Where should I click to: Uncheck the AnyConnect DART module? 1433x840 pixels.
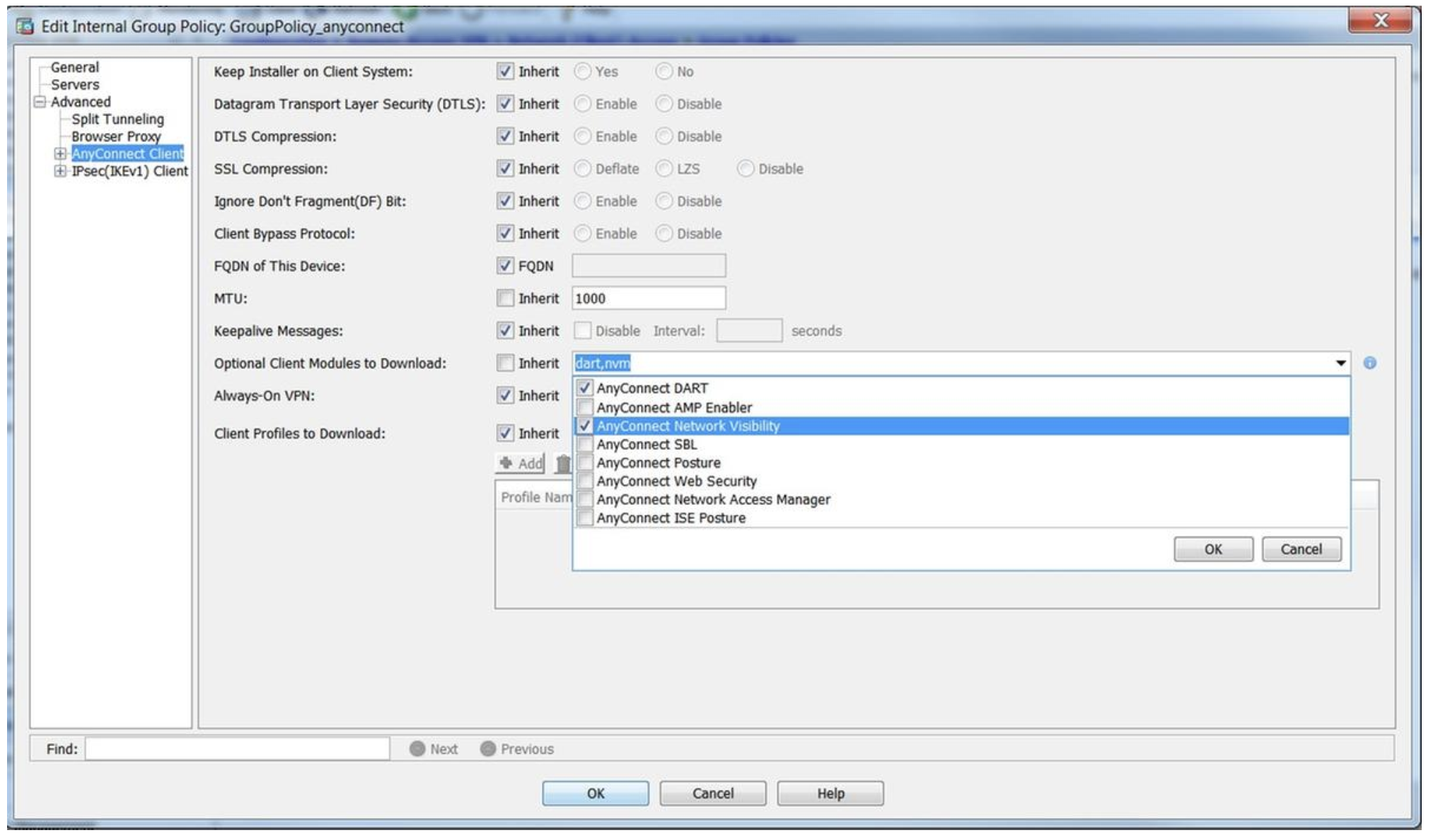(x=586, y=388)
